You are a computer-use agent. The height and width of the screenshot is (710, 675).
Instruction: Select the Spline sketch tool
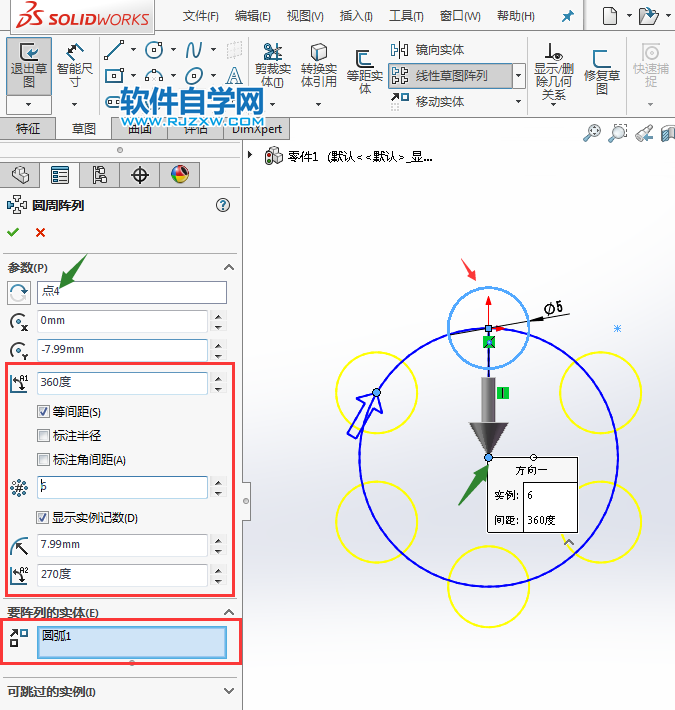click(194, 50)
